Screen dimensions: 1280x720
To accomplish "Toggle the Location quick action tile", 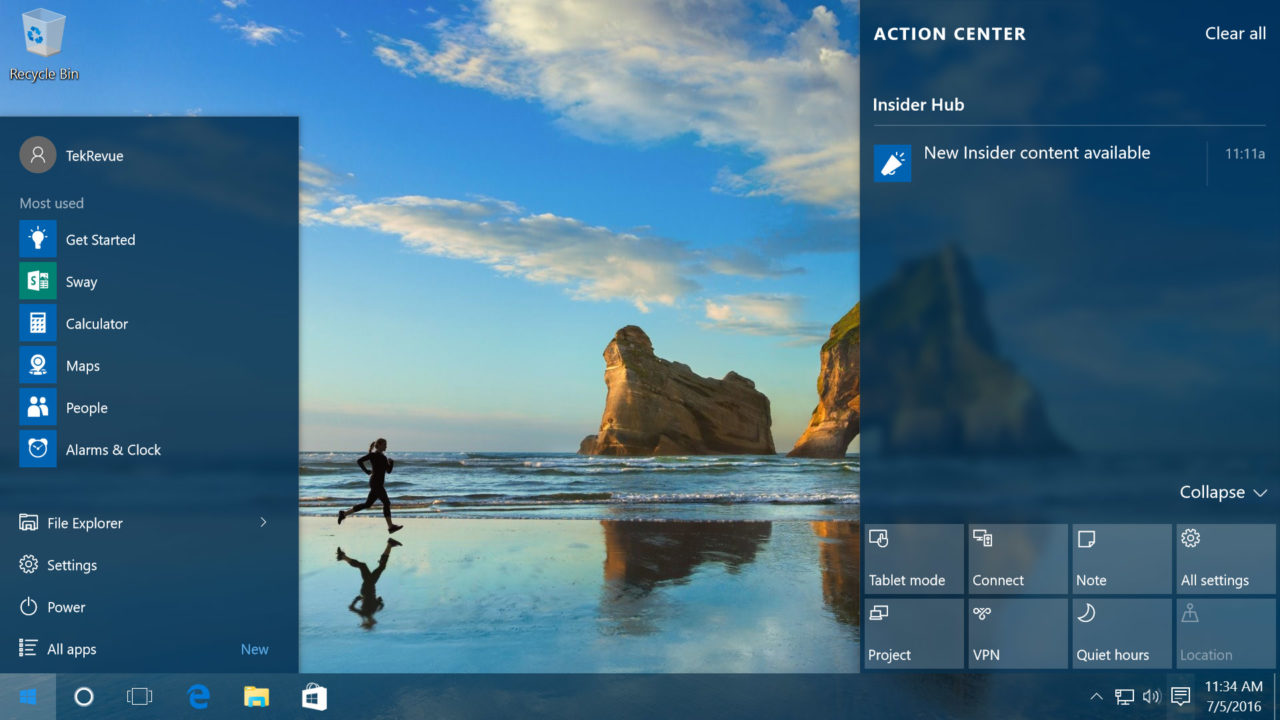I will (x=1226, y=634).
